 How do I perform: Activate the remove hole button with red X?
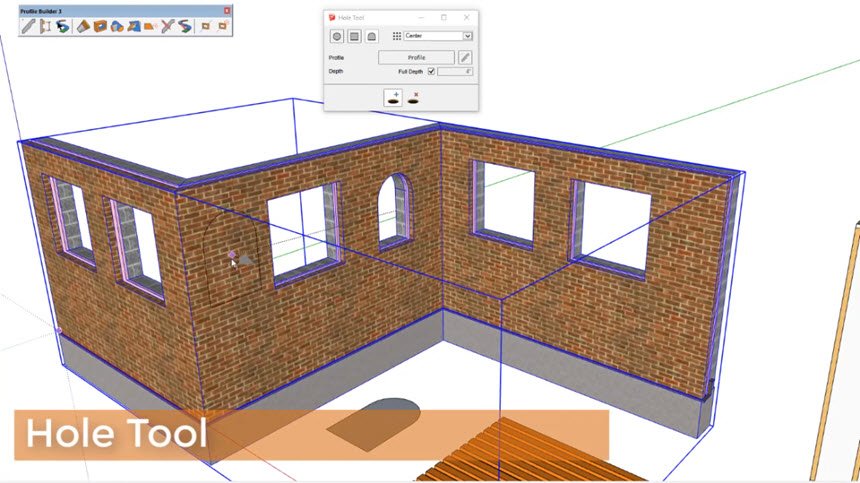click(413, 98)
